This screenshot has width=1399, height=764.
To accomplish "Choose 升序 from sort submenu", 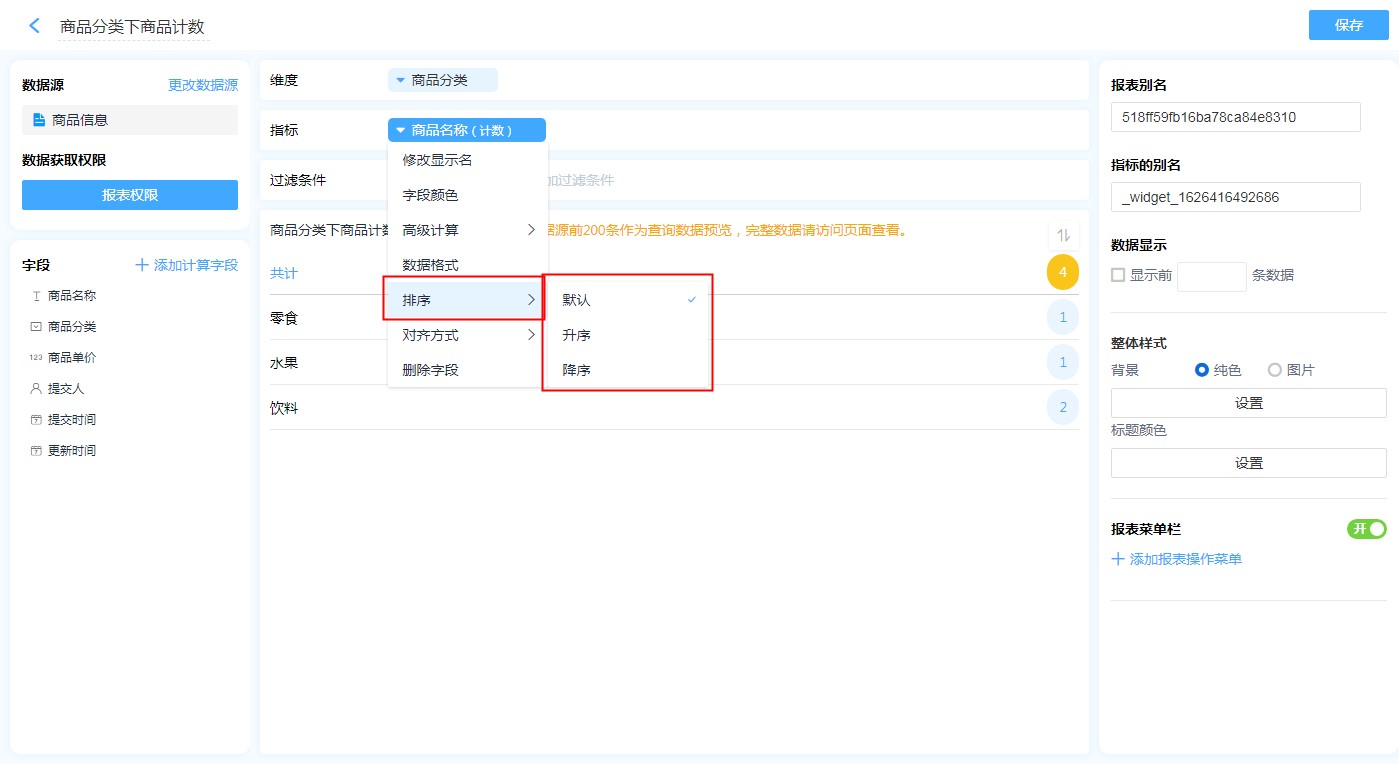I will point(577,335).
